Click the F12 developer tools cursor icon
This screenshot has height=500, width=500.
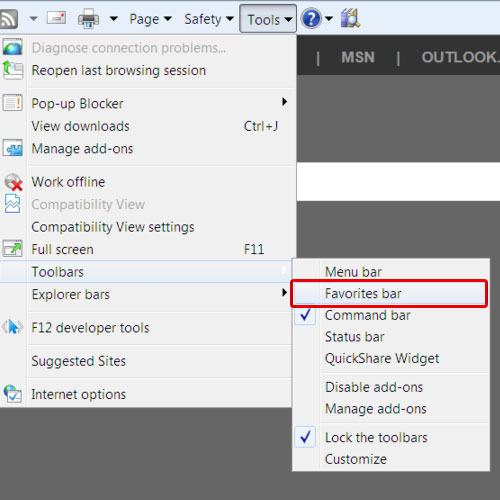tap(12, 327)
